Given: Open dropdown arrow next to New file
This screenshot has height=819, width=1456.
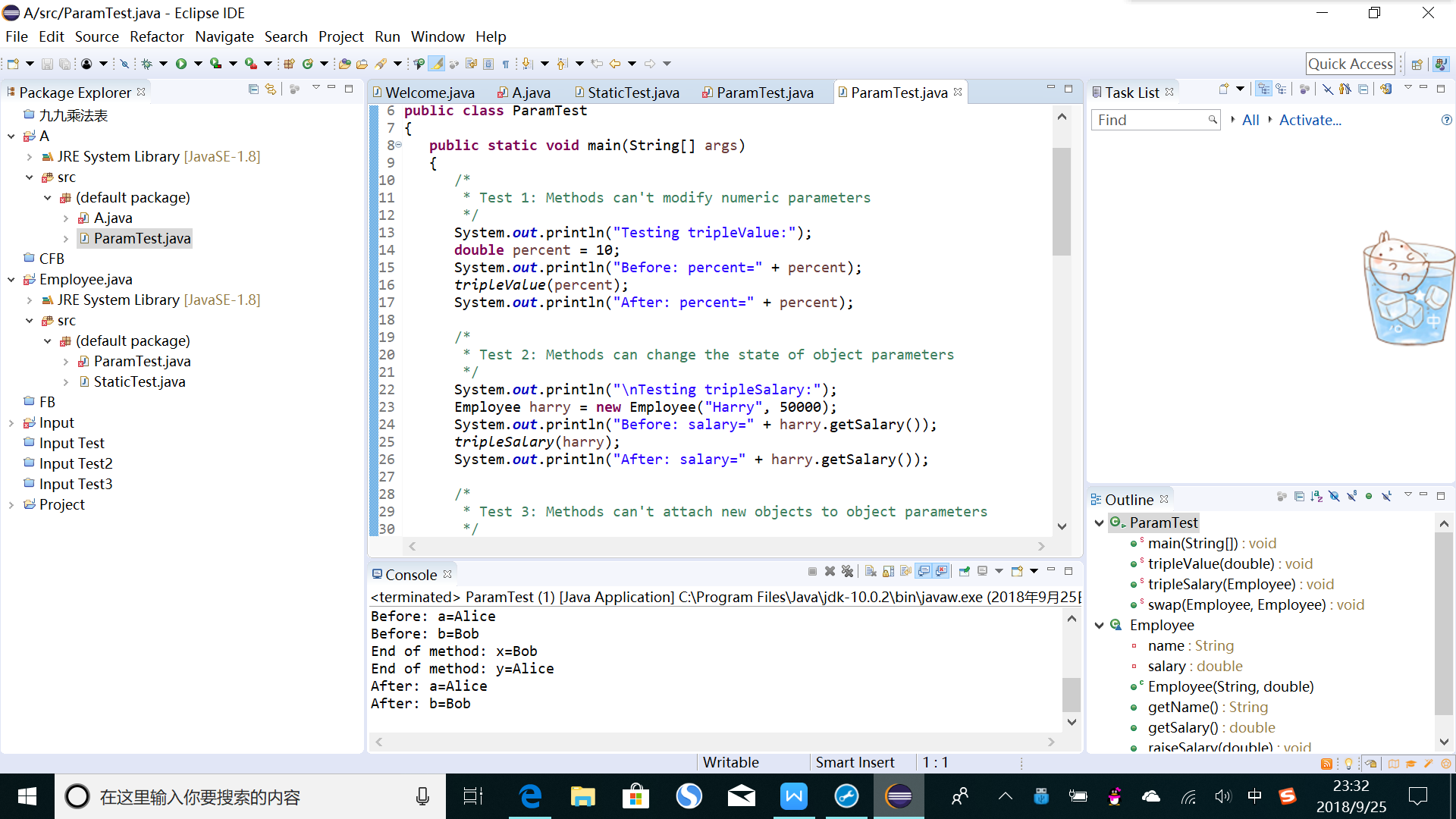Looking at the screenshot, I should tap(30, 64).
